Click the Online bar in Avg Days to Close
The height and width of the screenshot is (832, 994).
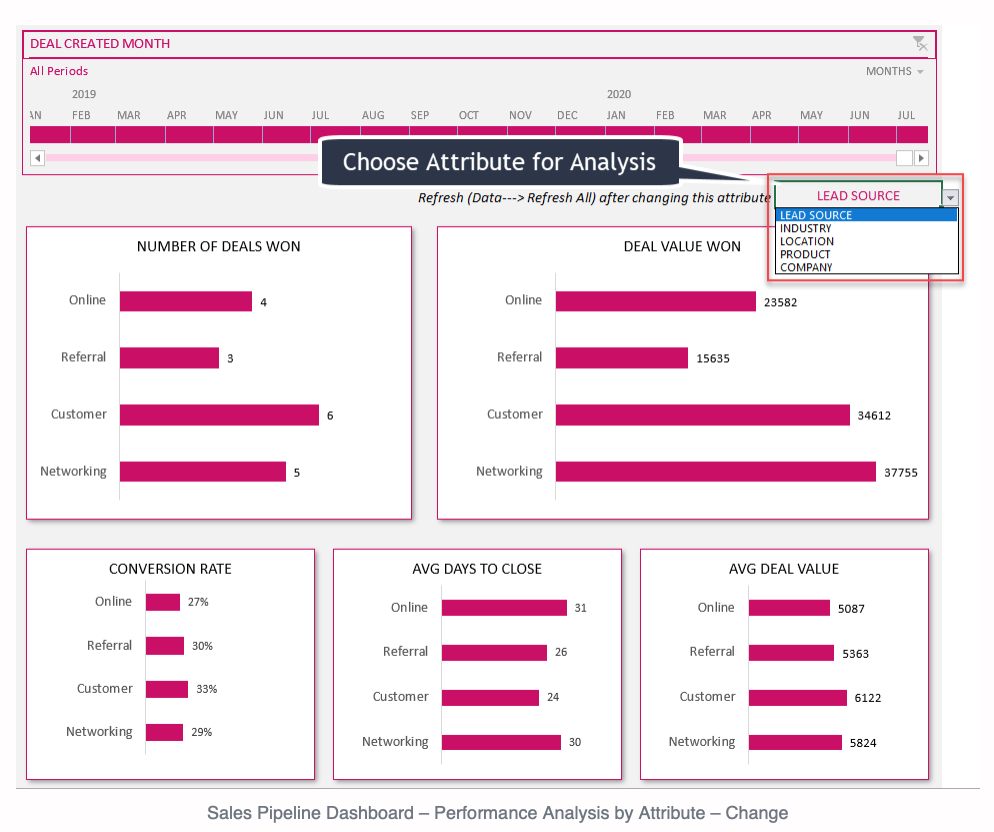coord(504,608)
